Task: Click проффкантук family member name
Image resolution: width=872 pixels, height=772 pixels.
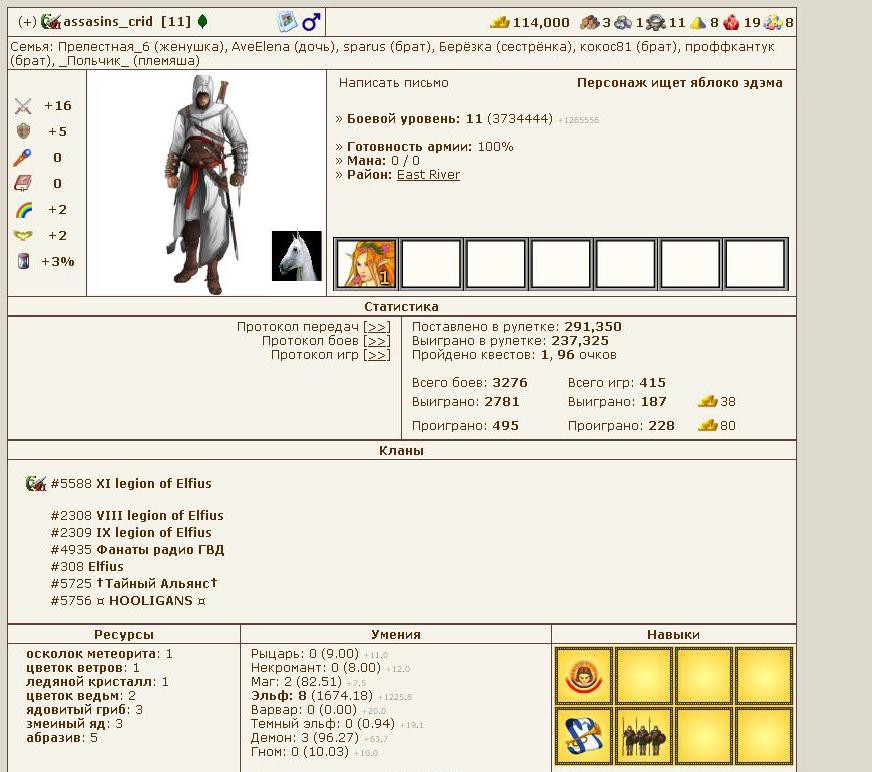Action: (x=730, y=47)
